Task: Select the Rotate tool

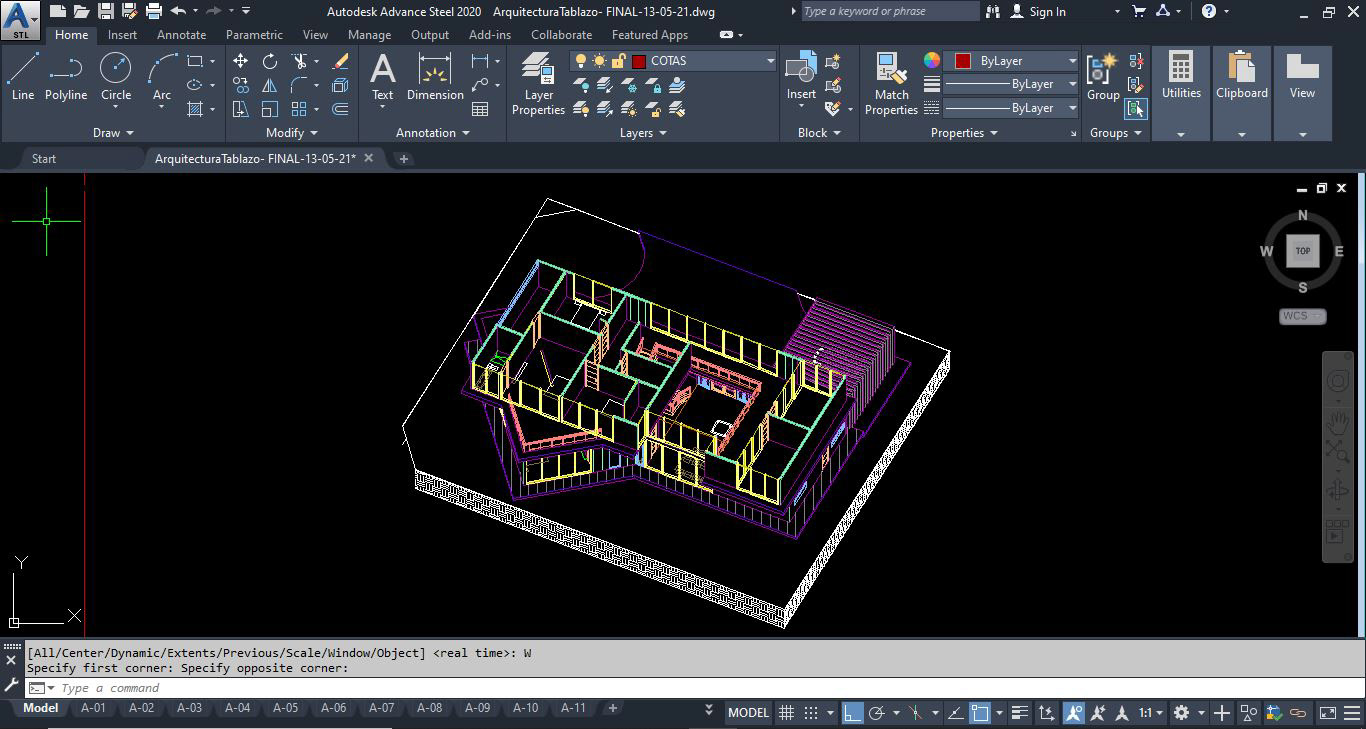Action: point(270,61)
